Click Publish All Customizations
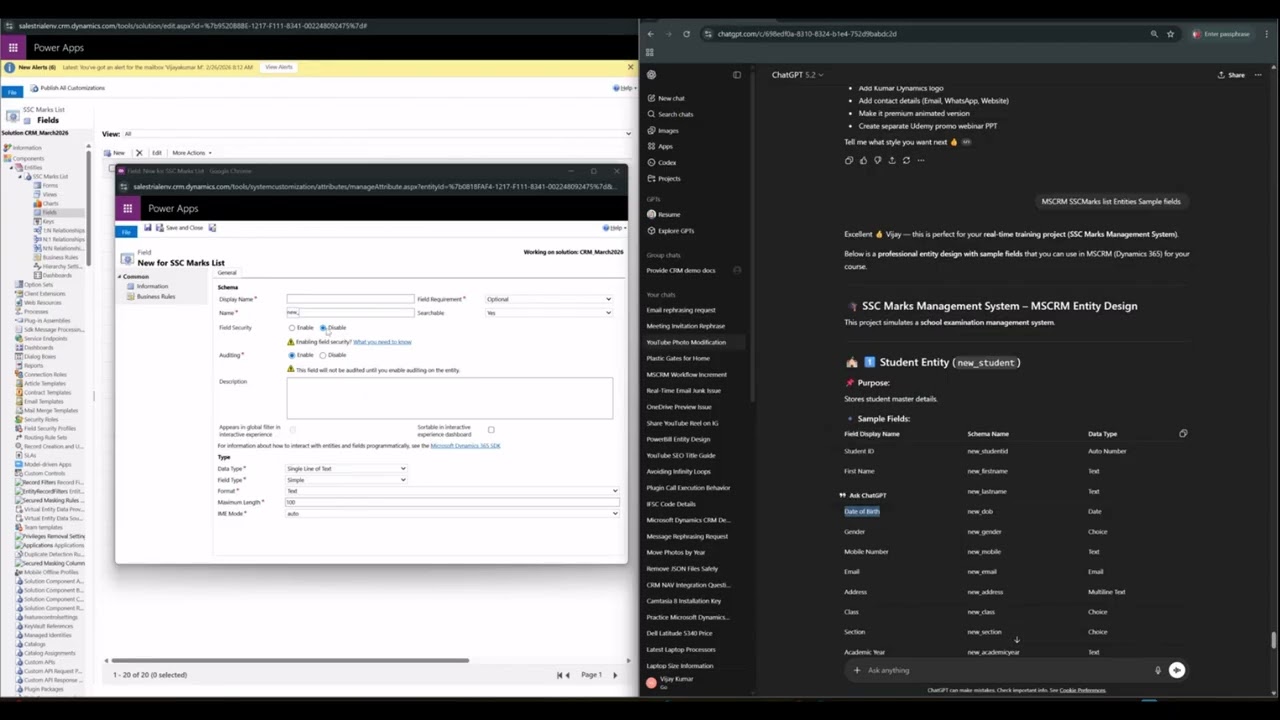 click(x=67, y=88)
